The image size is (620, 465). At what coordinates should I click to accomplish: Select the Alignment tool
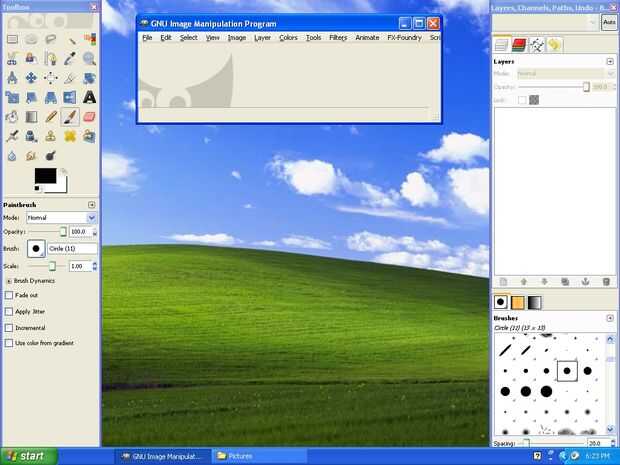click(x=51, y=78)
